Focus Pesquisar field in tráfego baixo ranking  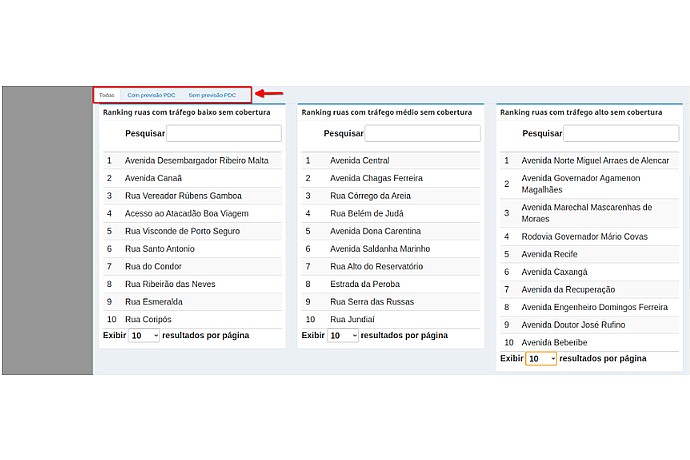click(224, 133)
